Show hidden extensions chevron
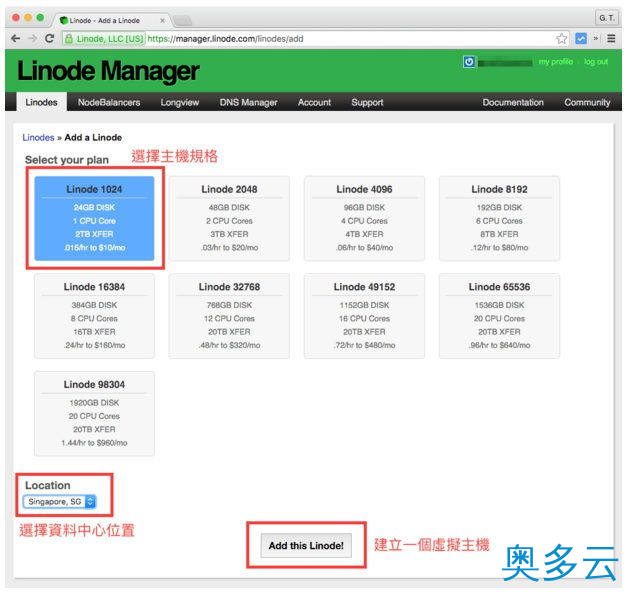Image resolution: width=629 pixels, height=592 pixels. click(596, 39)
